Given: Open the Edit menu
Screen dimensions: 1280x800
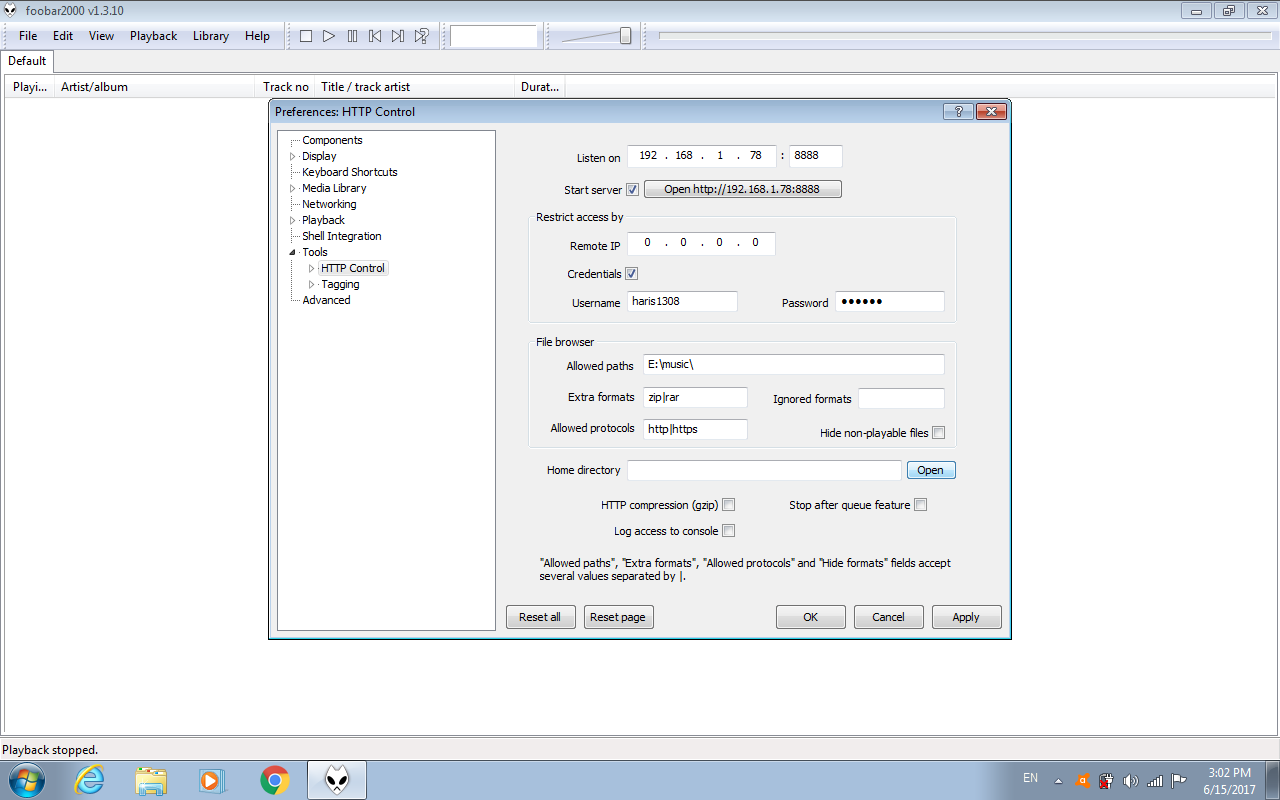Looking at the screenshot, I should pyautogui.click(x=63, y=36).
